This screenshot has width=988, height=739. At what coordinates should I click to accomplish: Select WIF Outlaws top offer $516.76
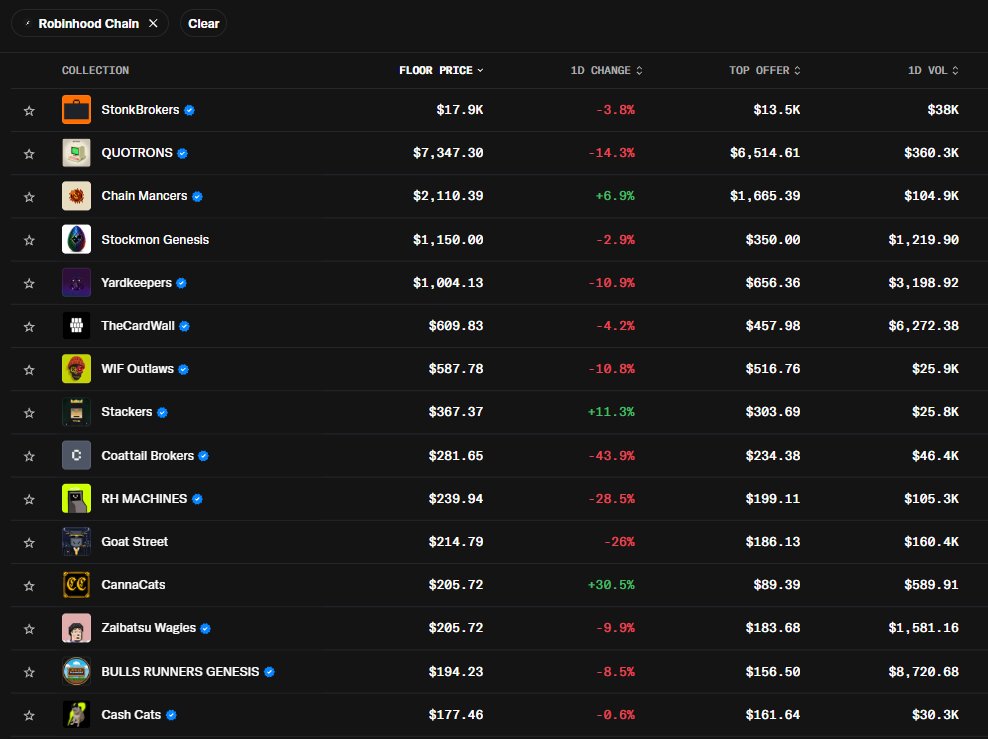coord(773,369)
